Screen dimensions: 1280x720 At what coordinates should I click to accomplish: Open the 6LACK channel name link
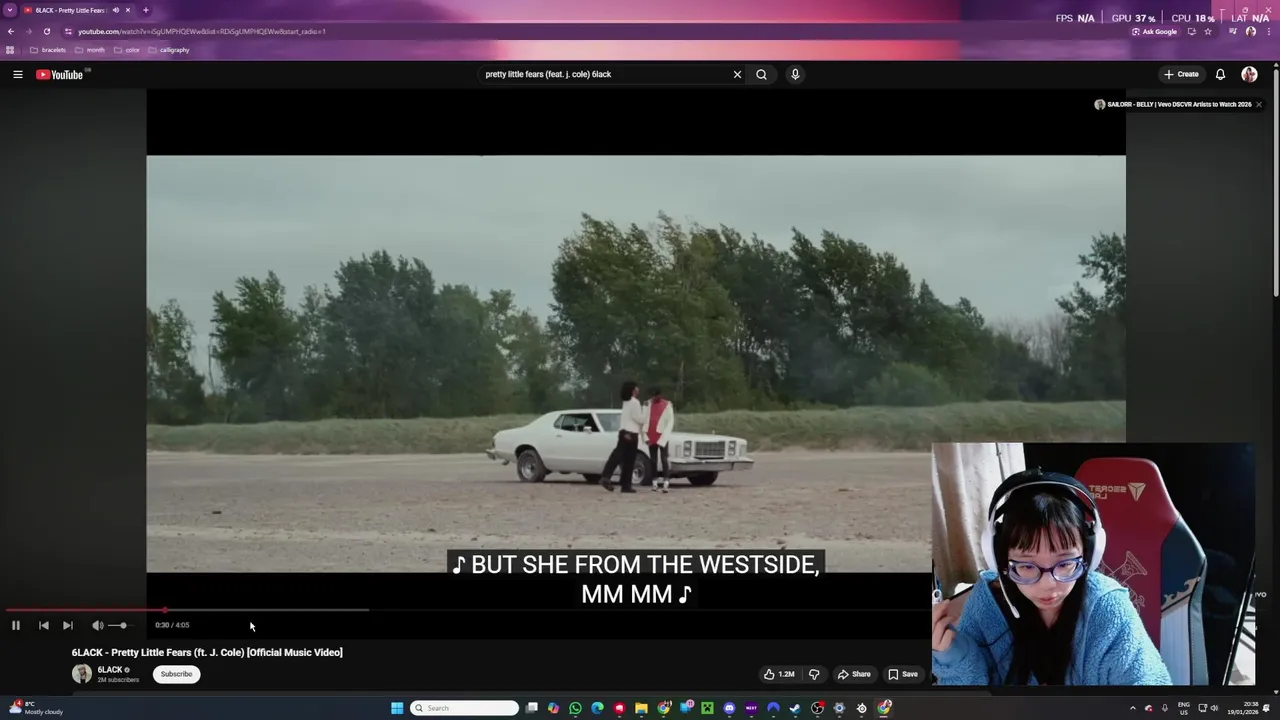point(110,670)
